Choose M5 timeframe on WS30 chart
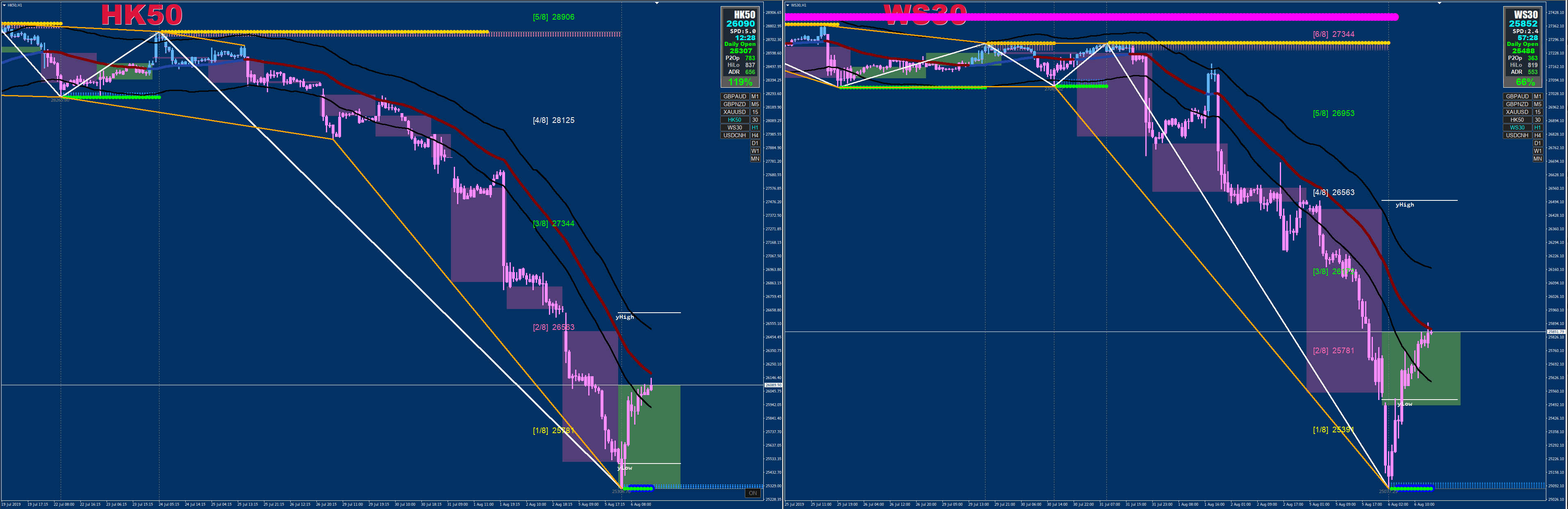Image resolution: width=1568 pixels, height=509 pixels. tap(1538, 104)
